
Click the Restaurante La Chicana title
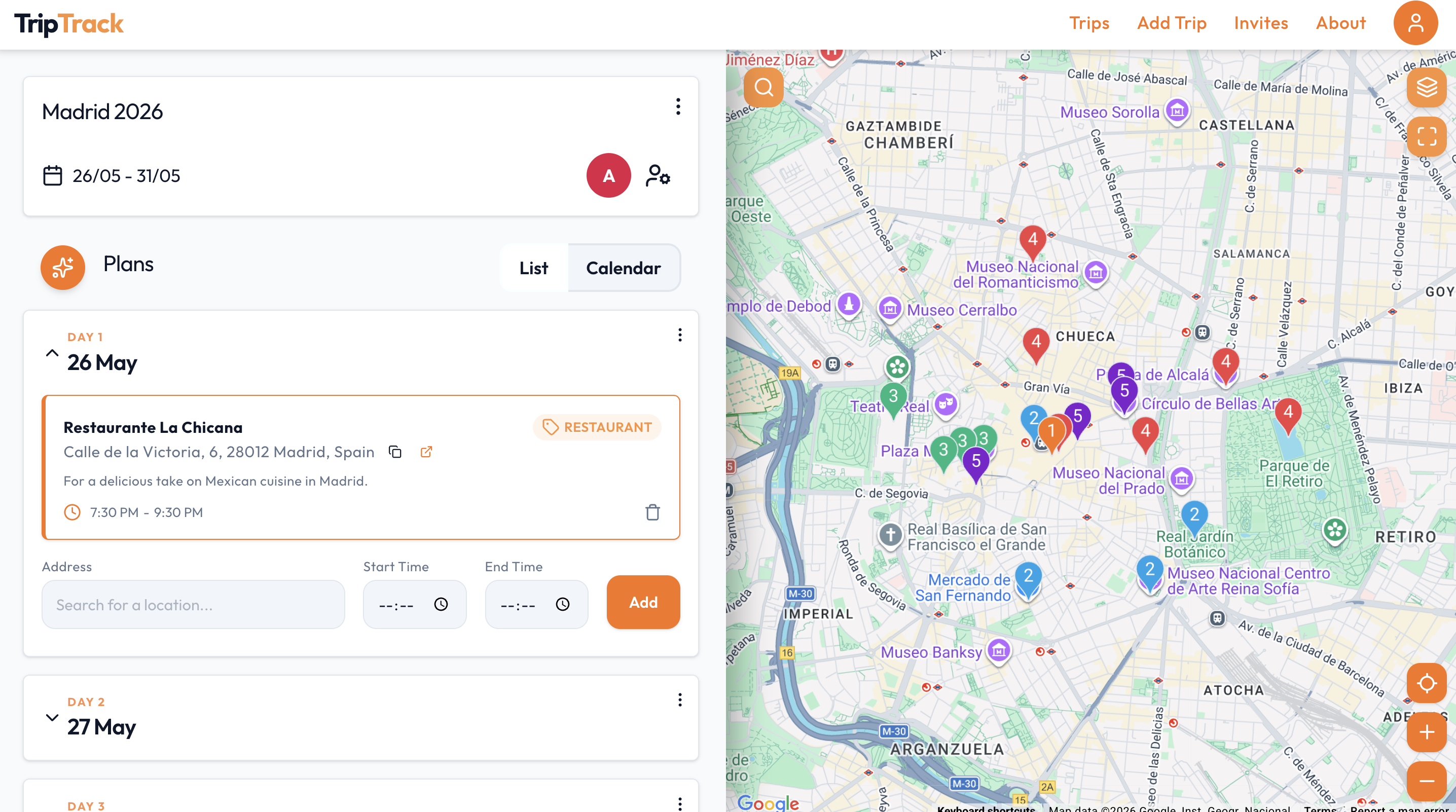pos(153,427)
